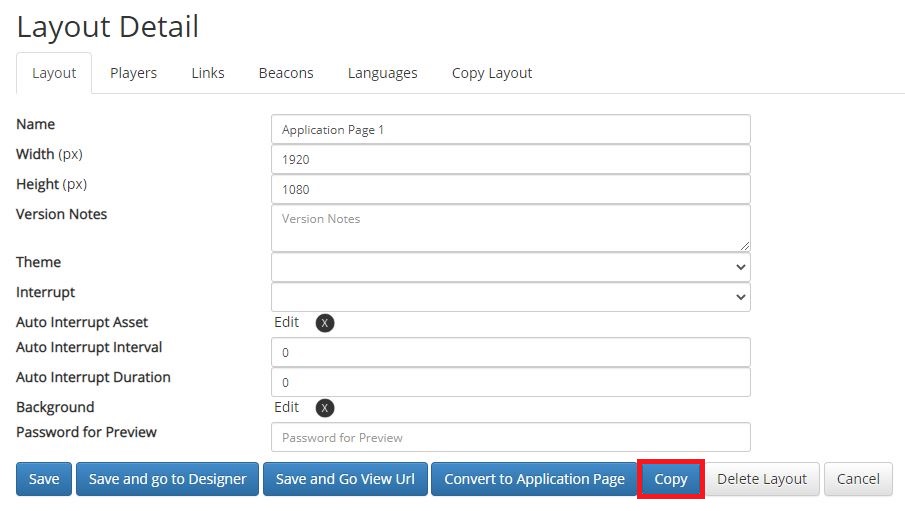Click Convert to Application Page button
The height and width of the screenshot is (511, 905).
pyautogui.click(x=534, y=479)
